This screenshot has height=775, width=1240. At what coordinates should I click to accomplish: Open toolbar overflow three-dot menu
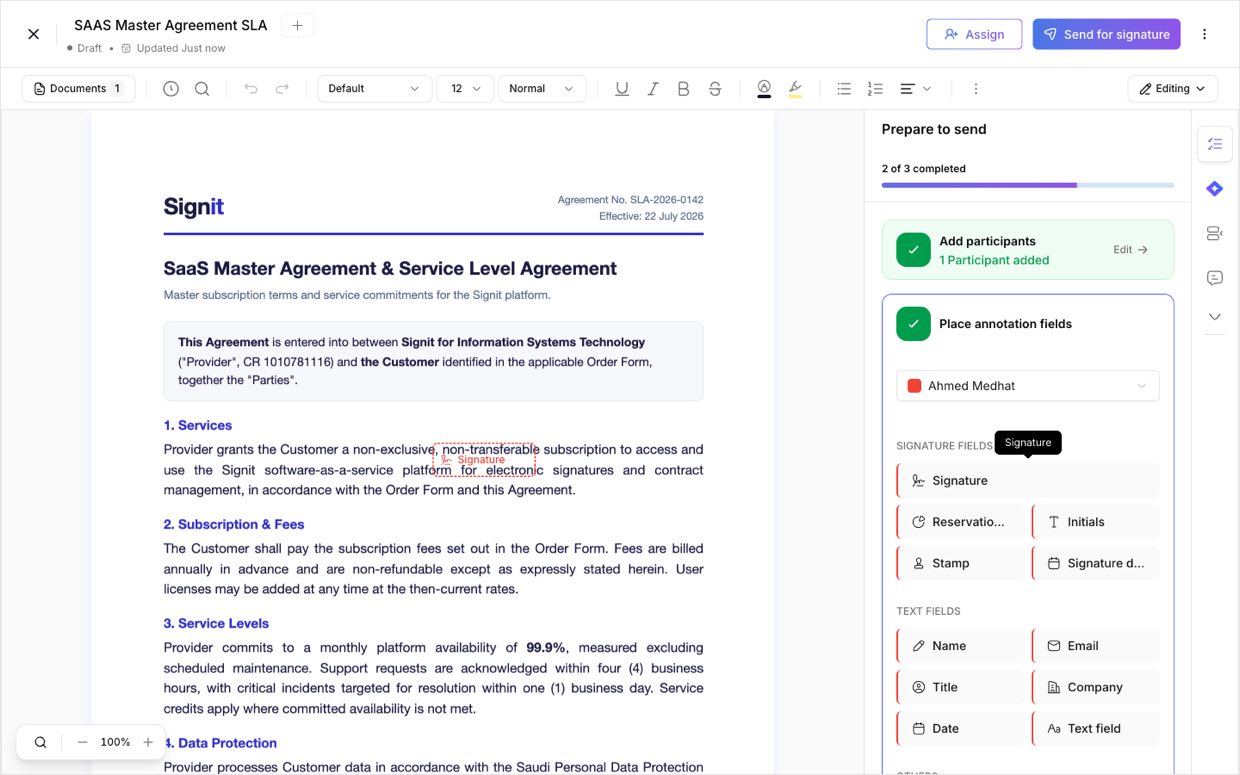976,88
